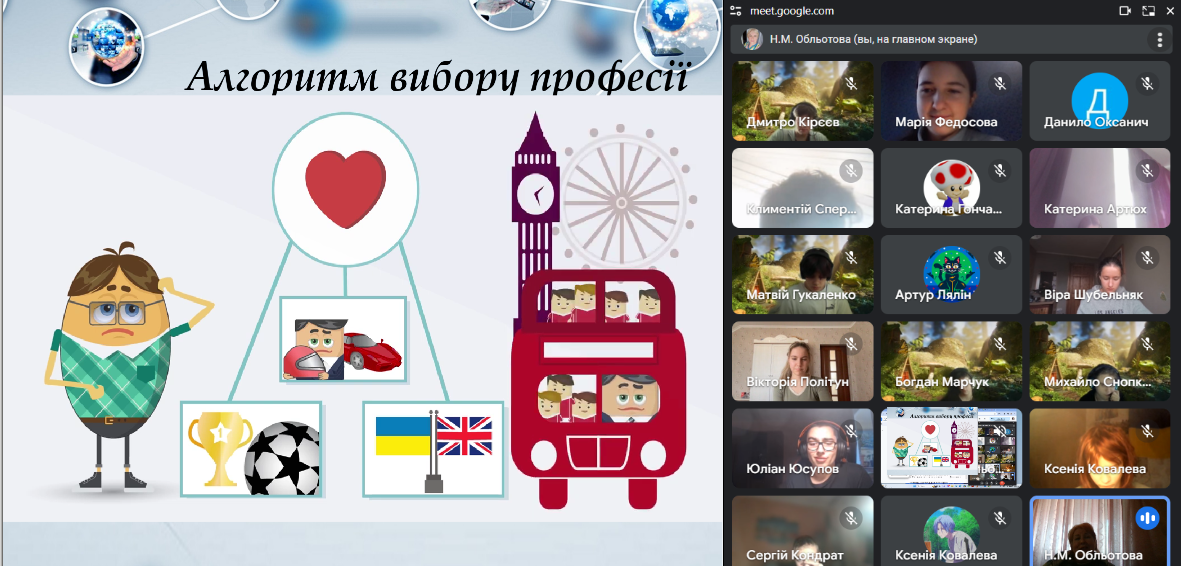Click the meet.google.com address text

click(792, 11)
